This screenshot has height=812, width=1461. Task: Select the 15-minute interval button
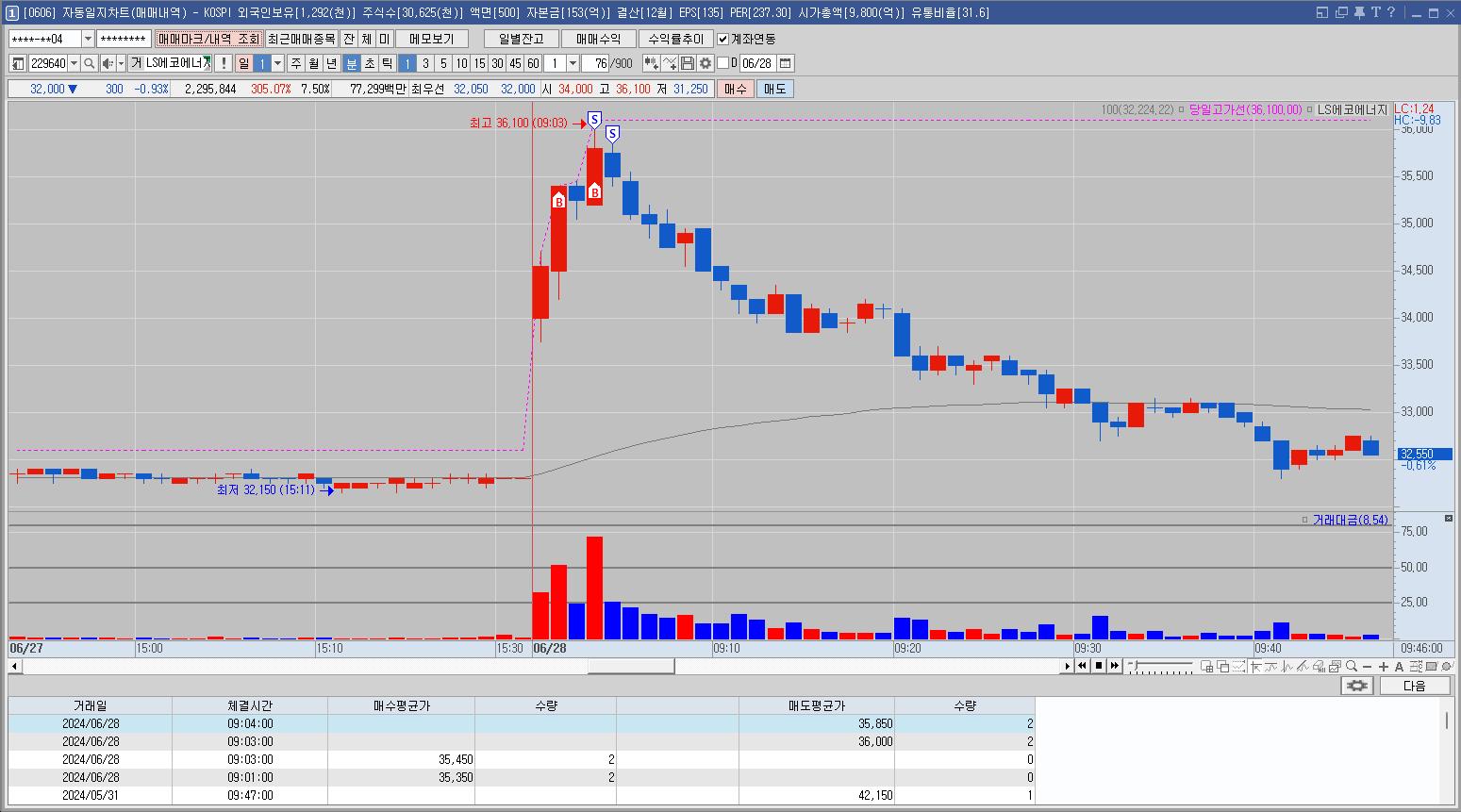[479, 63]
